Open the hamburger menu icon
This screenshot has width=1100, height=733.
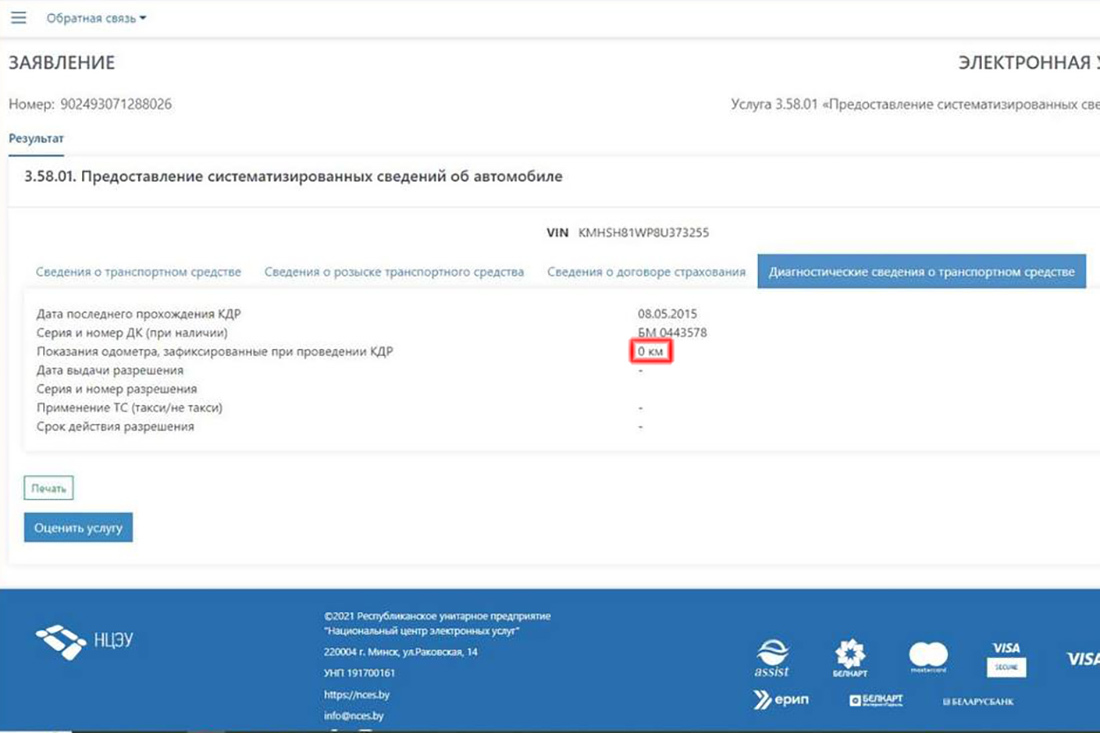18,18
